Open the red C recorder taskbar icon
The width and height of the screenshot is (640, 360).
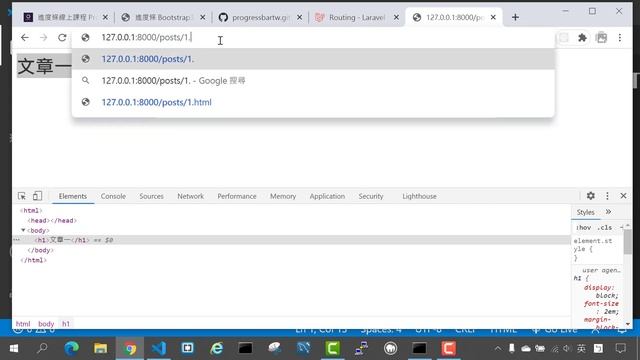coord(448,348)
